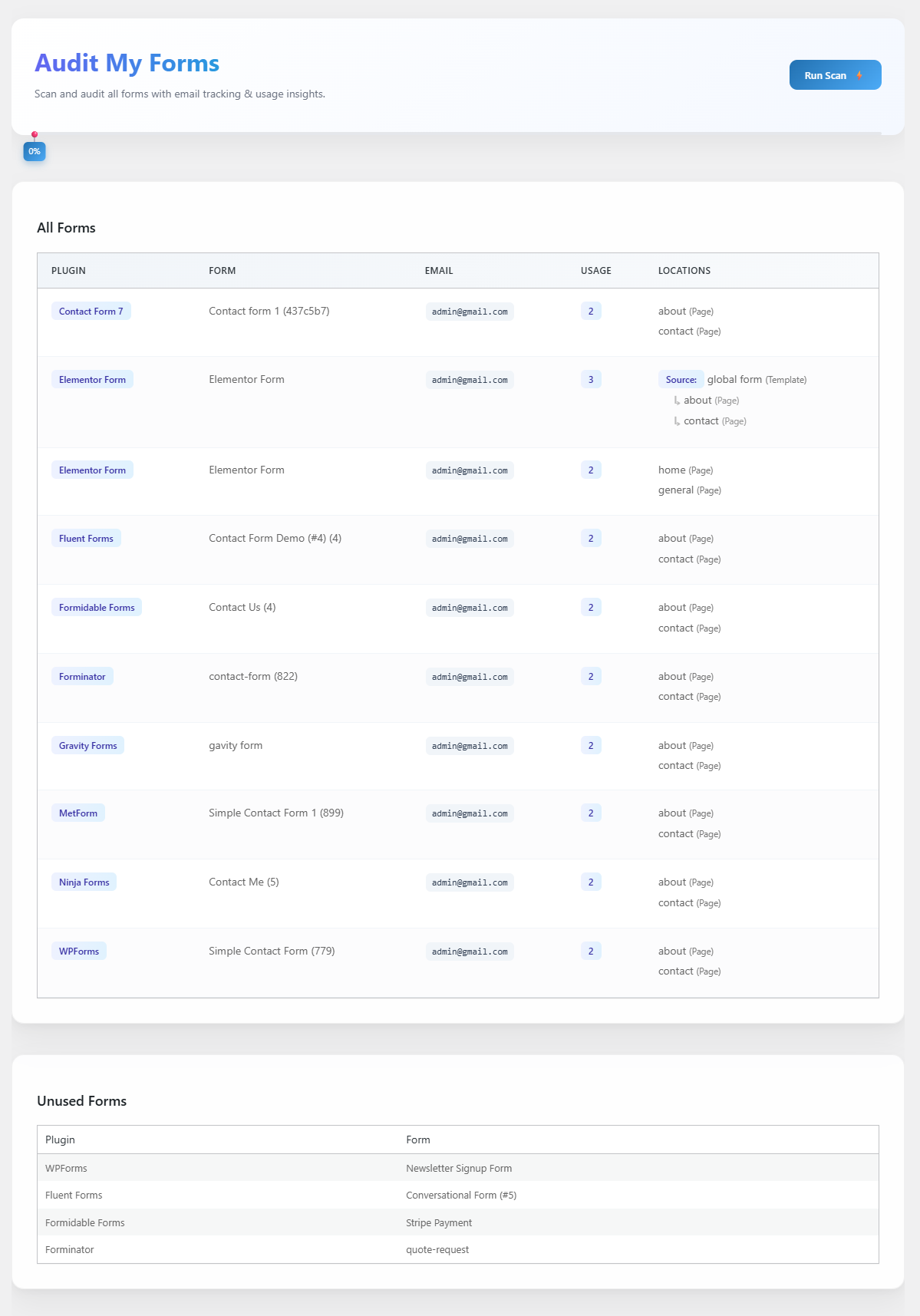
Task: Click general (Page) location
Action: 689,490
